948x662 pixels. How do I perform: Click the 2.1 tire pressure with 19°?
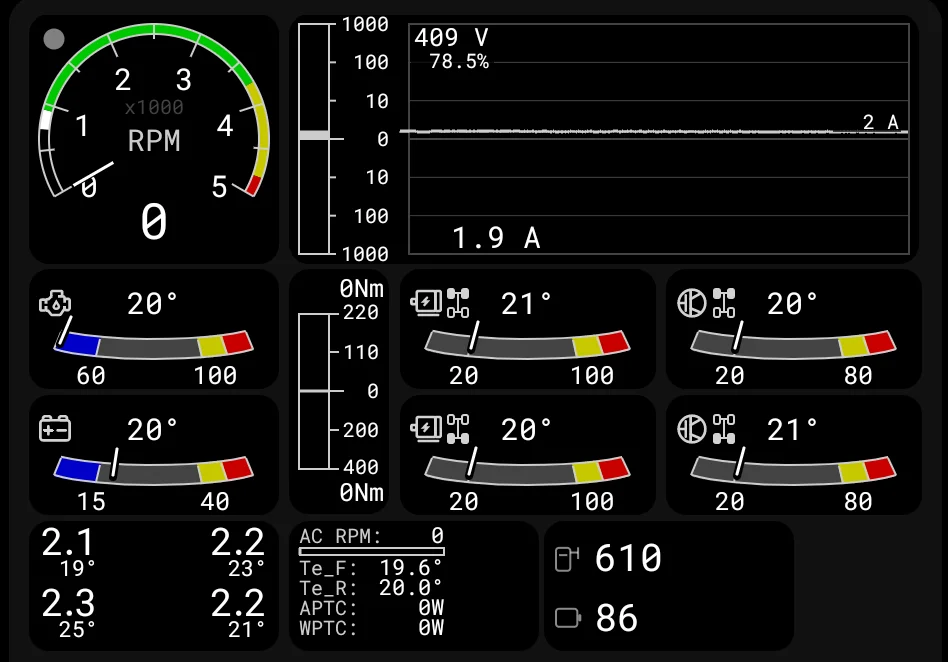tap(68, 552)
